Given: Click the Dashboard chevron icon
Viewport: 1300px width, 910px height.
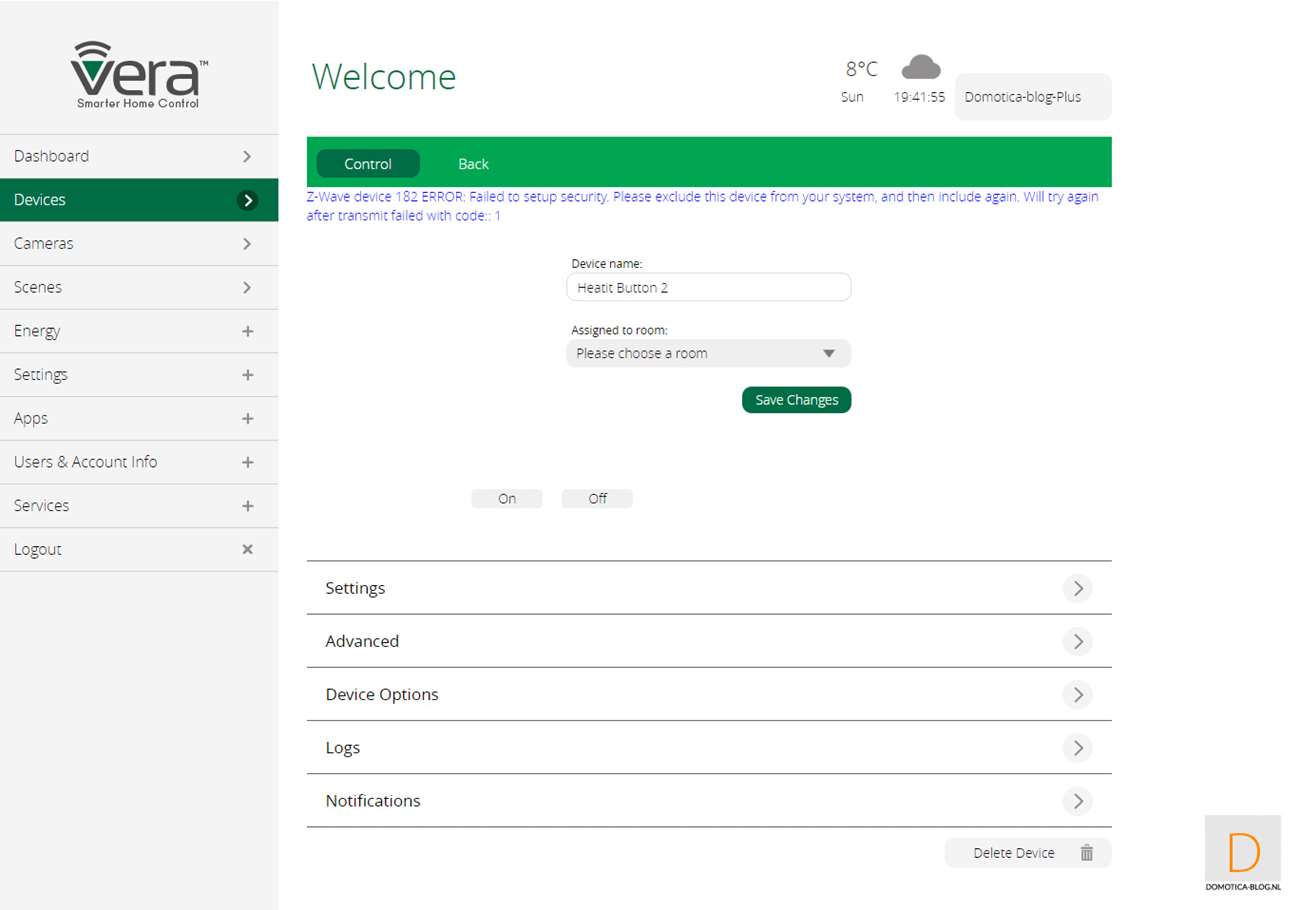Looking at the screenshot, I should point(247,157).
